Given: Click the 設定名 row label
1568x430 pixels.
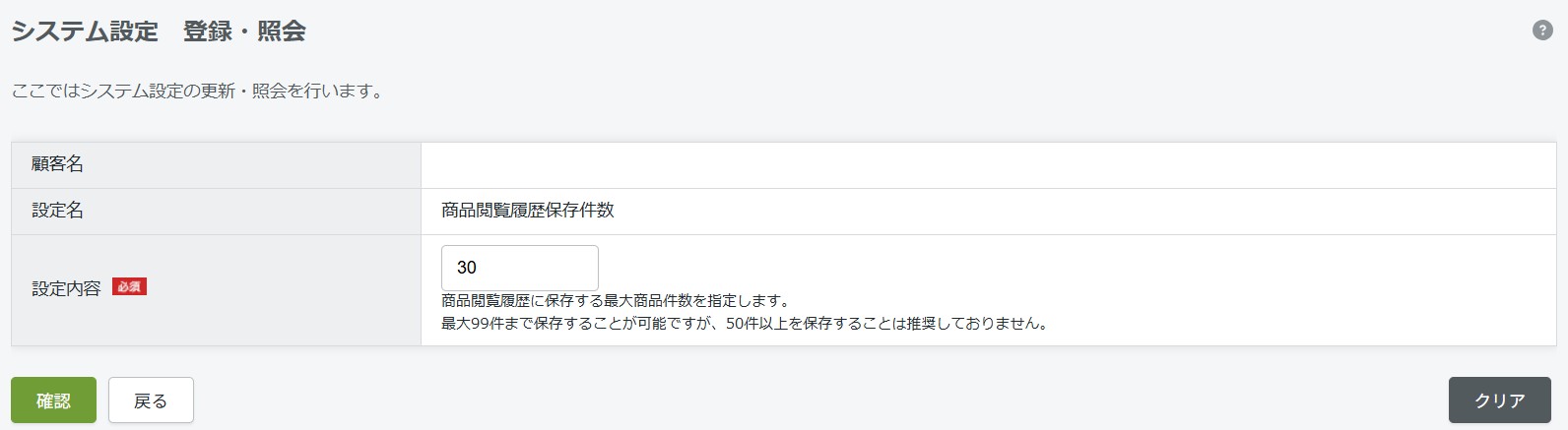Looking at the screenshot, I should (57, 211).
